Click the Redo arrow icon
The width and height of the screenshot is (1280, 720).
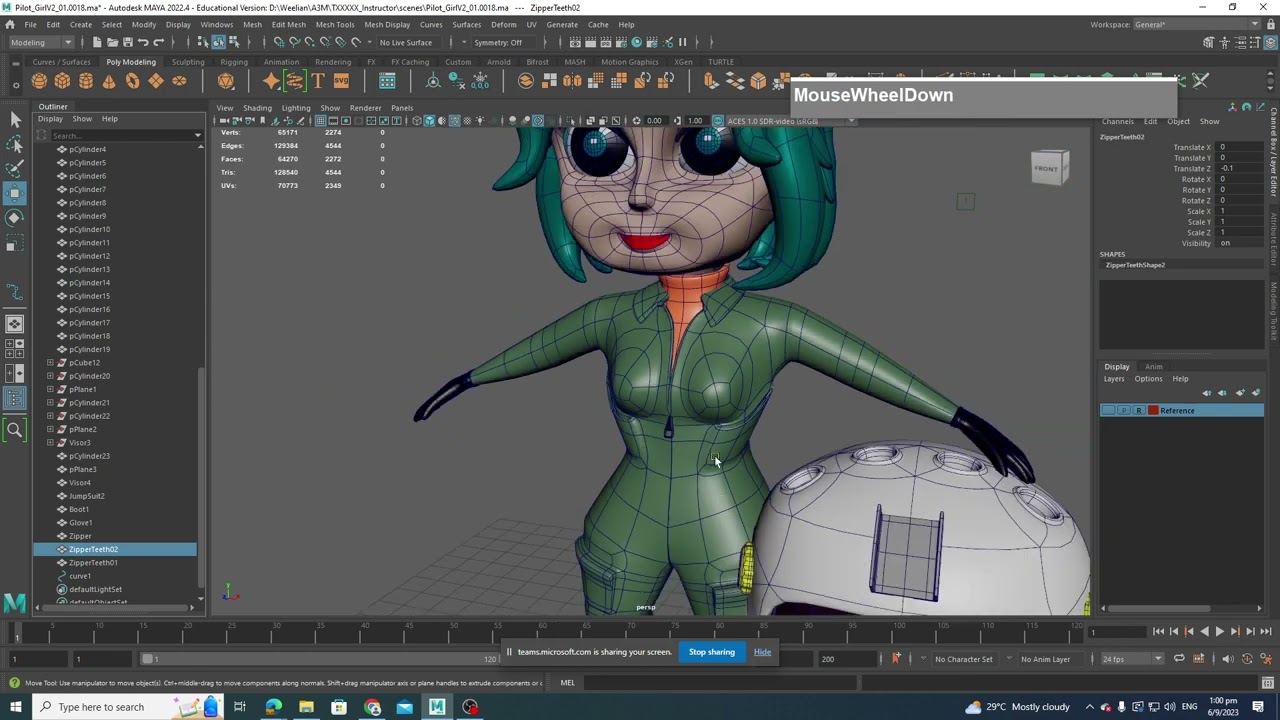(x=158, y=42)
